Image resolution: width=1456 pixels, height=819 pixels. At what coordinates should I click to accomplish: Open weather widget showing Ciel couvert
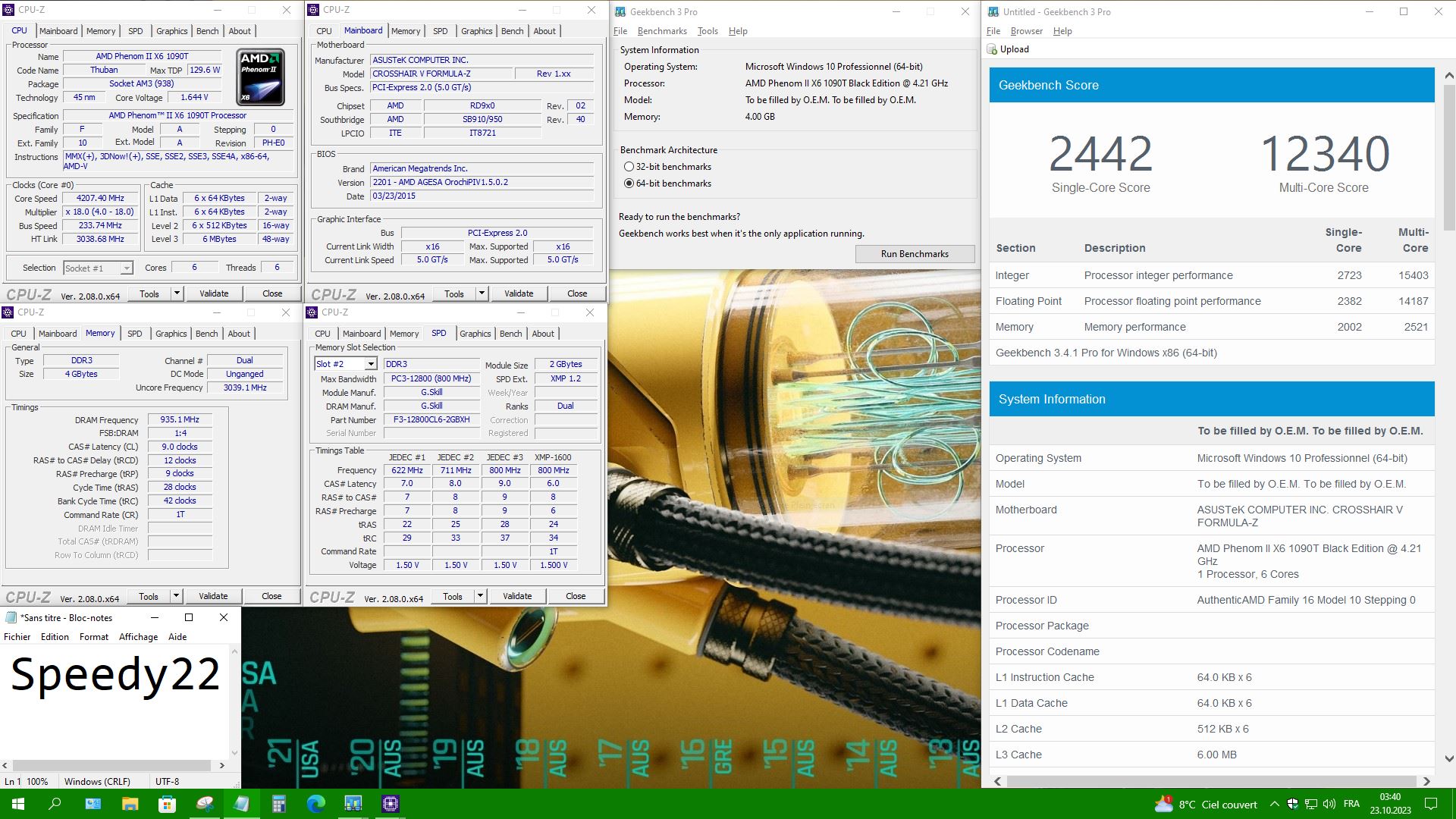pos(1205,804)
